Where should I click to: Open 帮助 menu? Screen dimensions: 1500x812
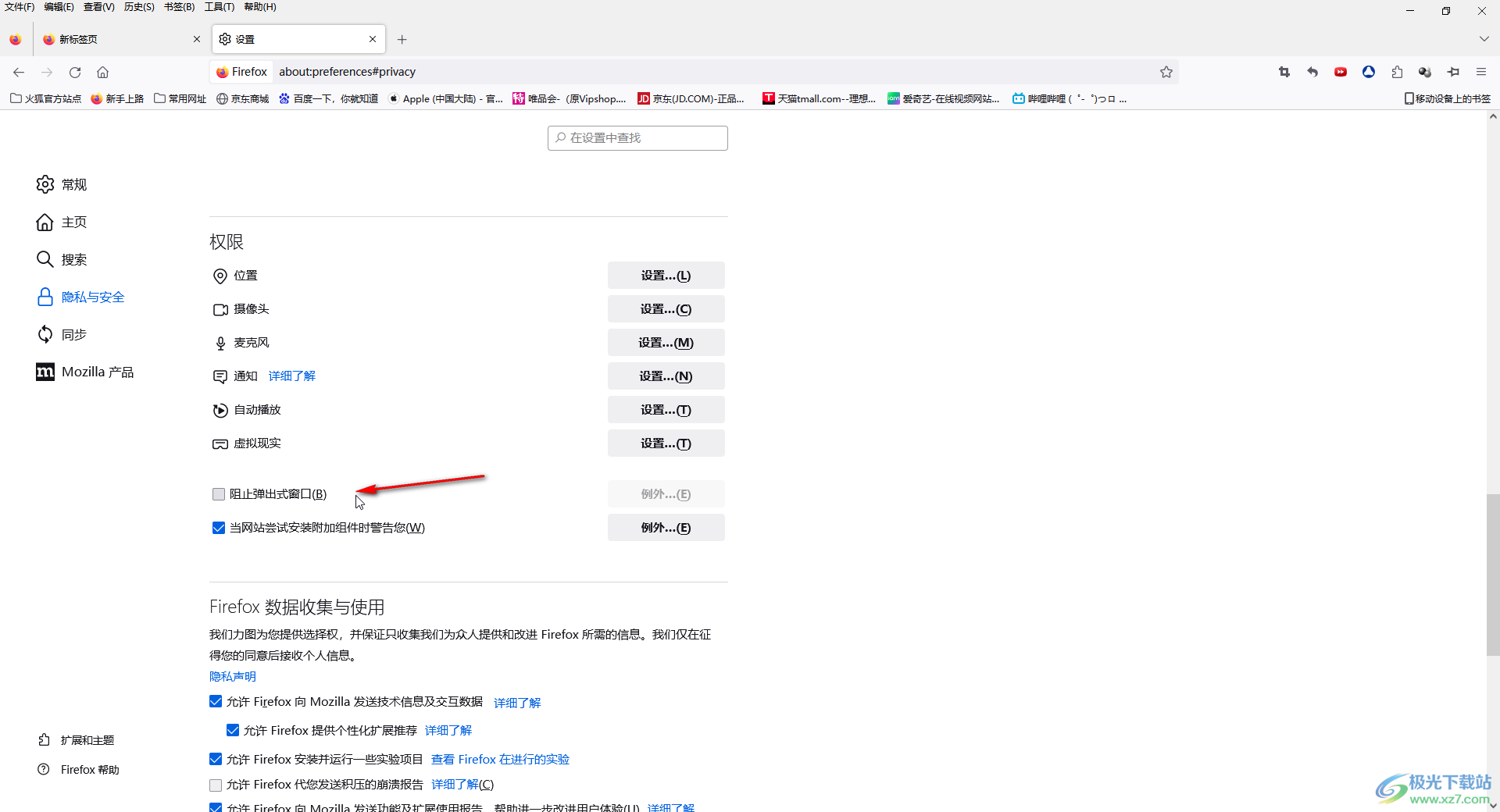260,7
